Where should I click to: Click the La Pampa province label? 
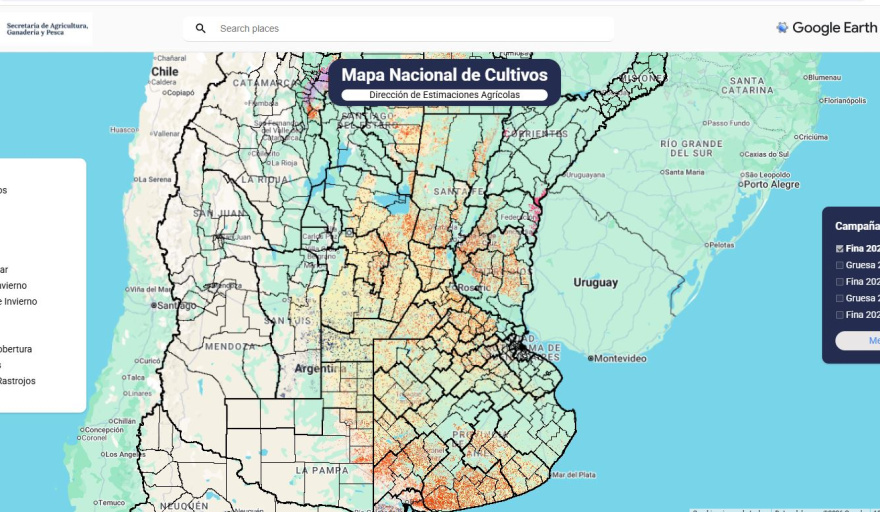(x=320, y=469)
